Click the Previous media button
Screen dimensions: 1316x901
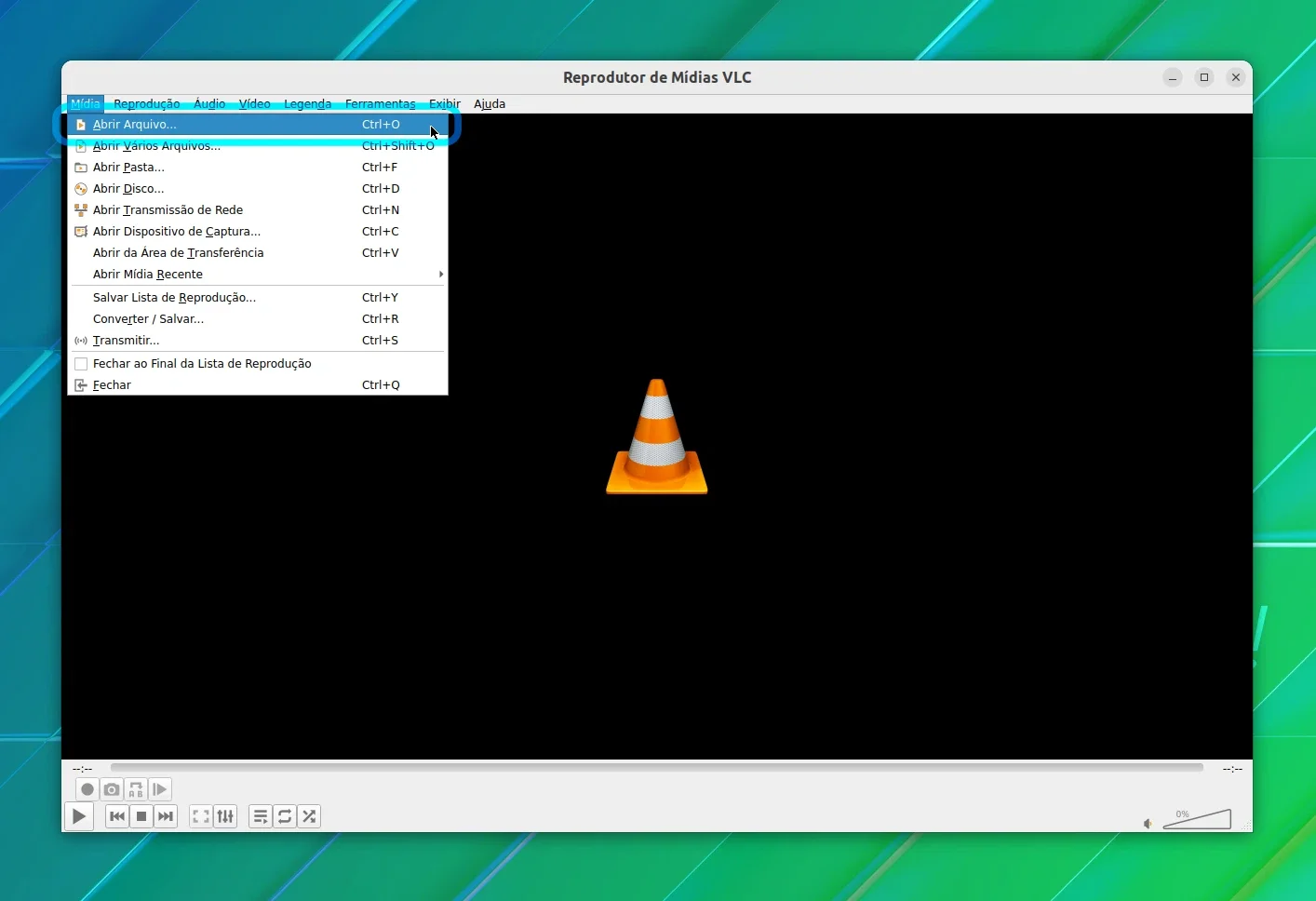click(x=117, y=816)
